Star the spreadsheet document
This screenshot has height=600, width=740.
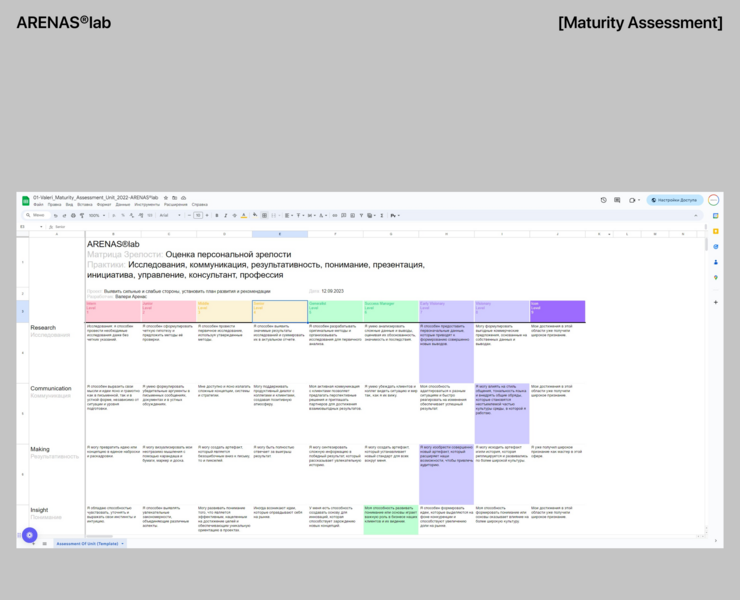[x=164, y=198]
